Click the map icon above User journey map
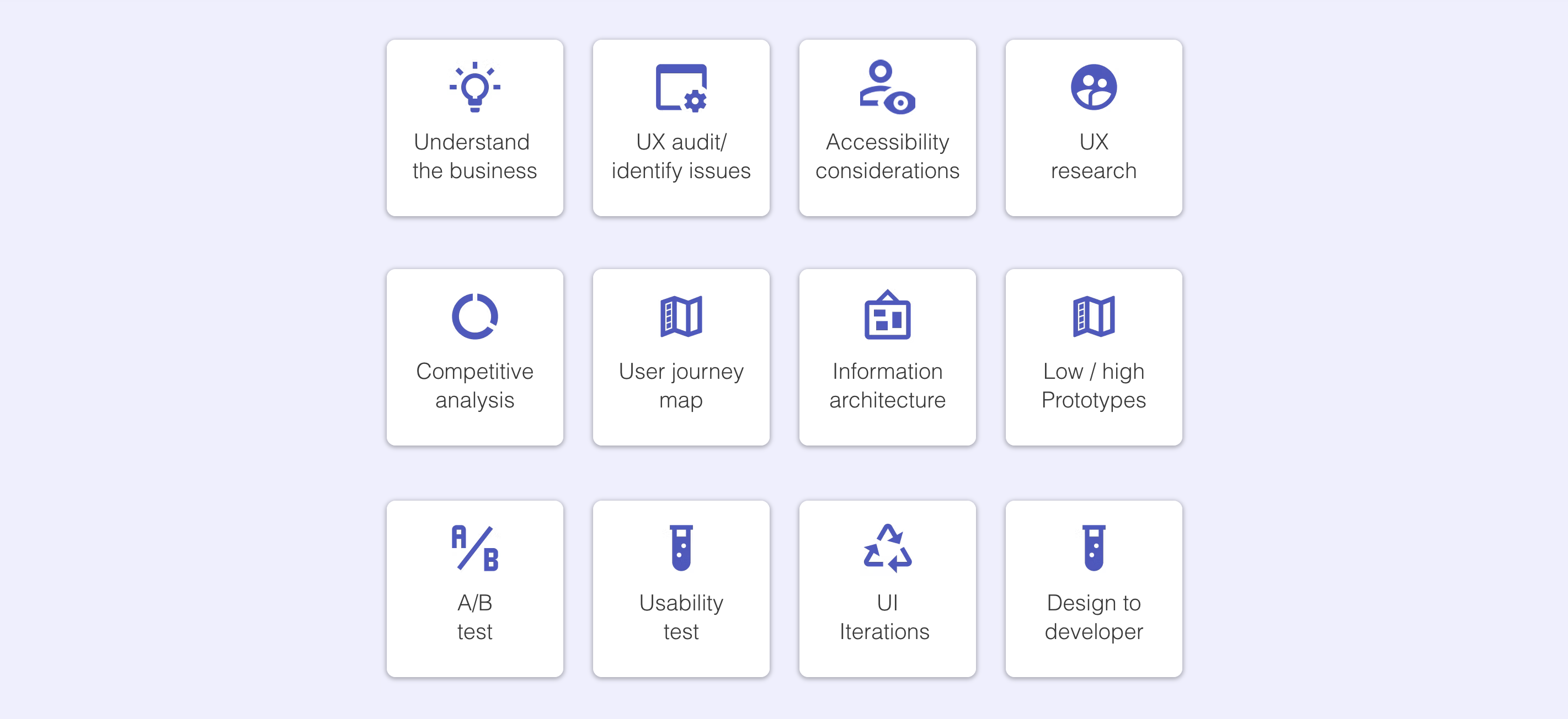 coord(681,316)
